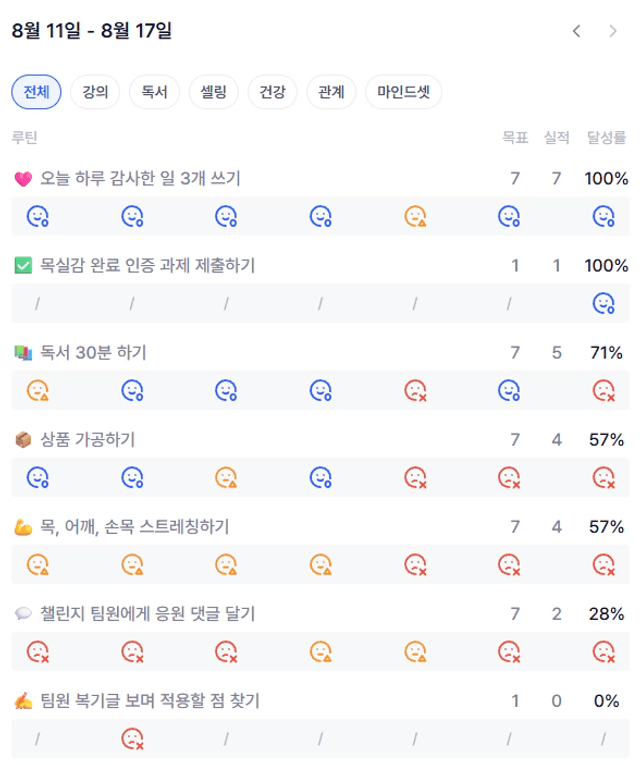Switch to the 강의 category tab
This screenshot has width=640, height=765.
coord(95,92)
